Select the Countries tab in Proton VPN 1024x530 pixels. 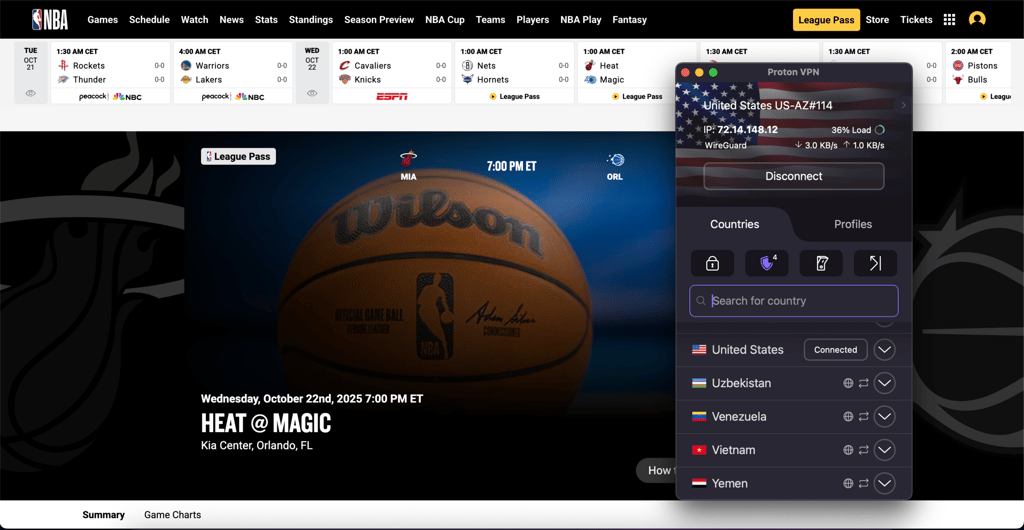pos(735,224)
